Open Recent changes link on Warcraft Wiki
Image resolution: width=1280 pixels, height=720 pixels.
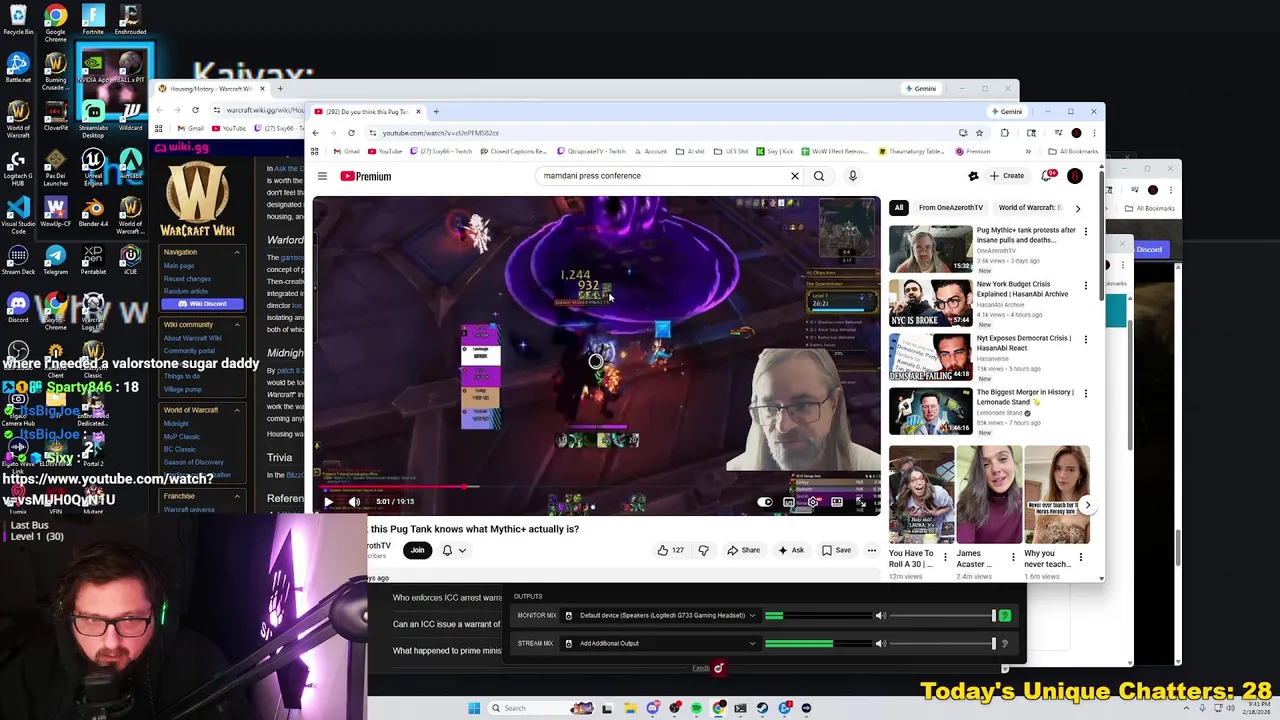(187, 279)
